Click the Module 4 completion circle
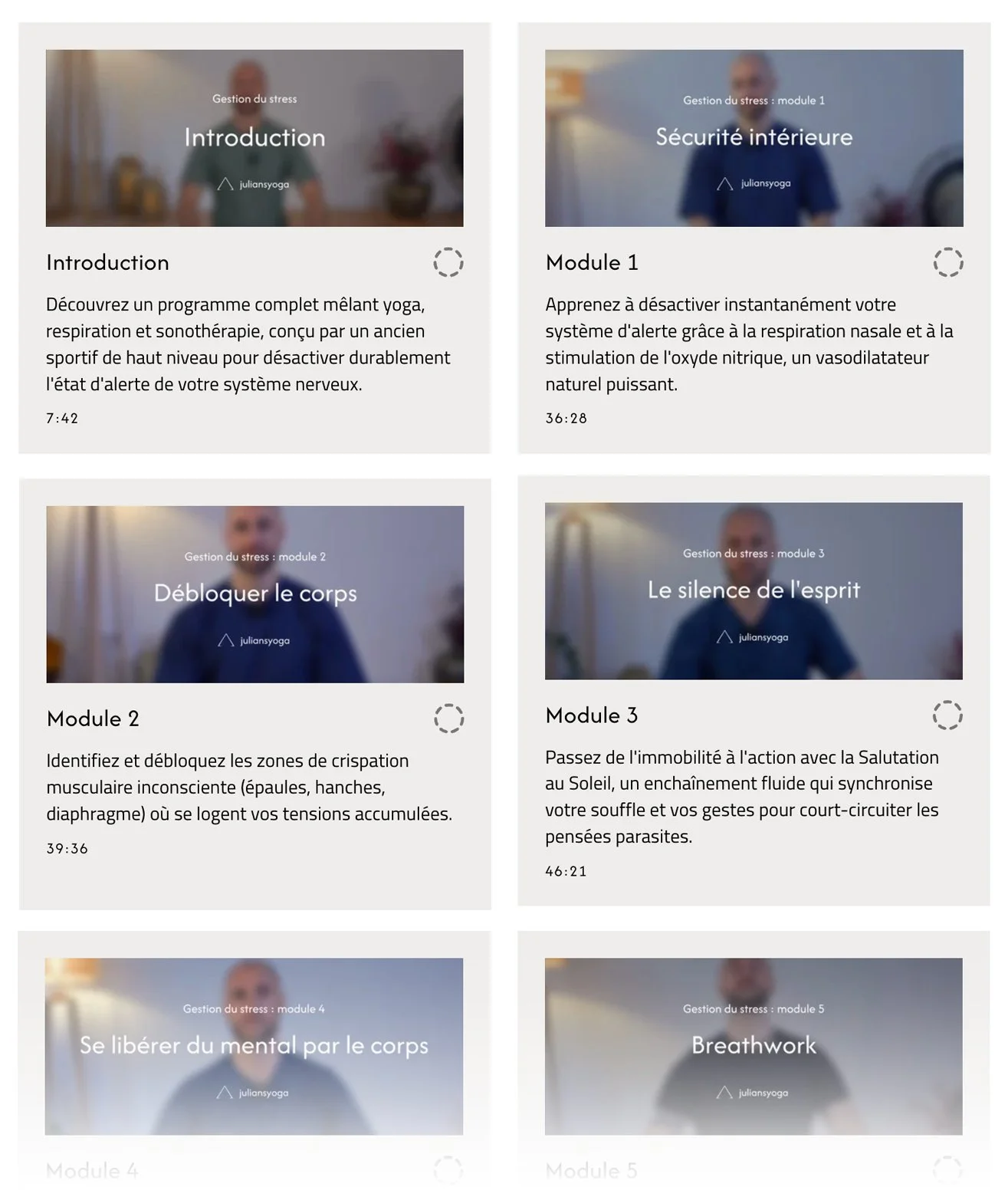 pyautogui.click(x=448, y=1170)
